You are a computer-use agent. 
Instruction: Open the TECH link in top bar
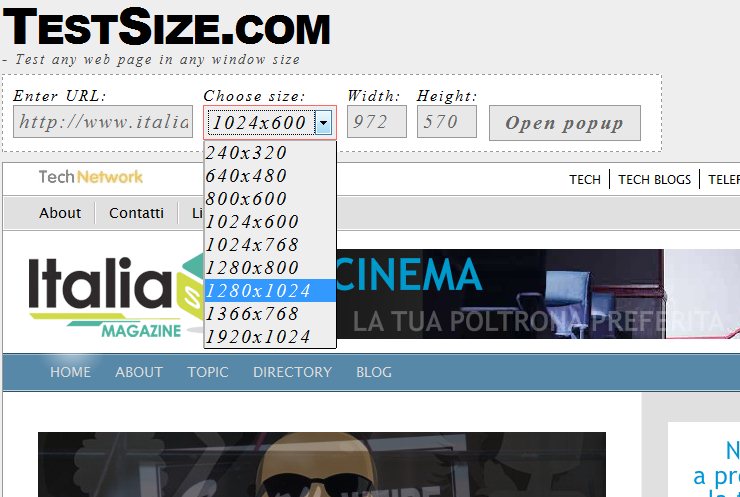pyautogui.click(x=585, y=179)
